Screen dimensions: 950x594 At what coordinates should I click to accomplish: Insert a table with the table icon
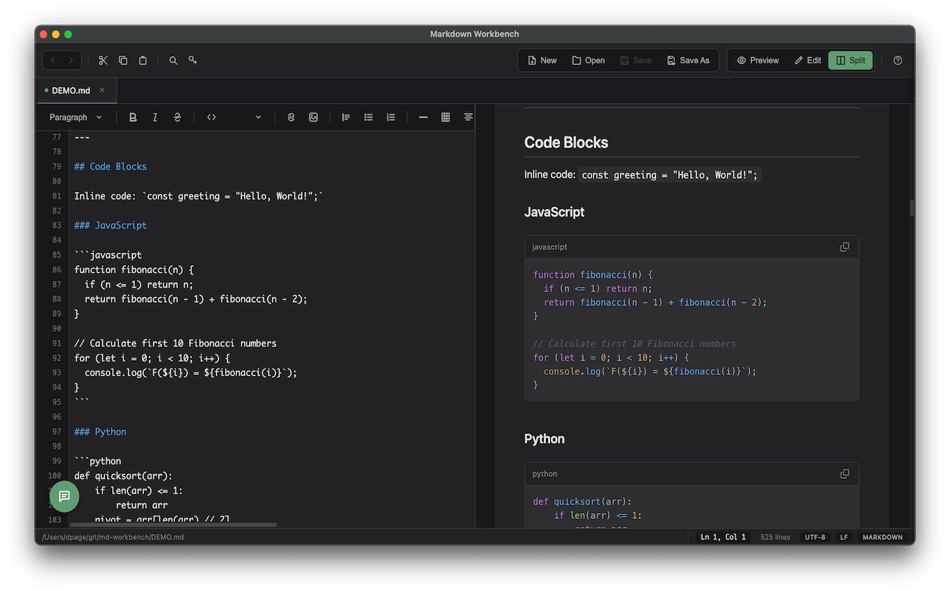click(x=444, y=117)
